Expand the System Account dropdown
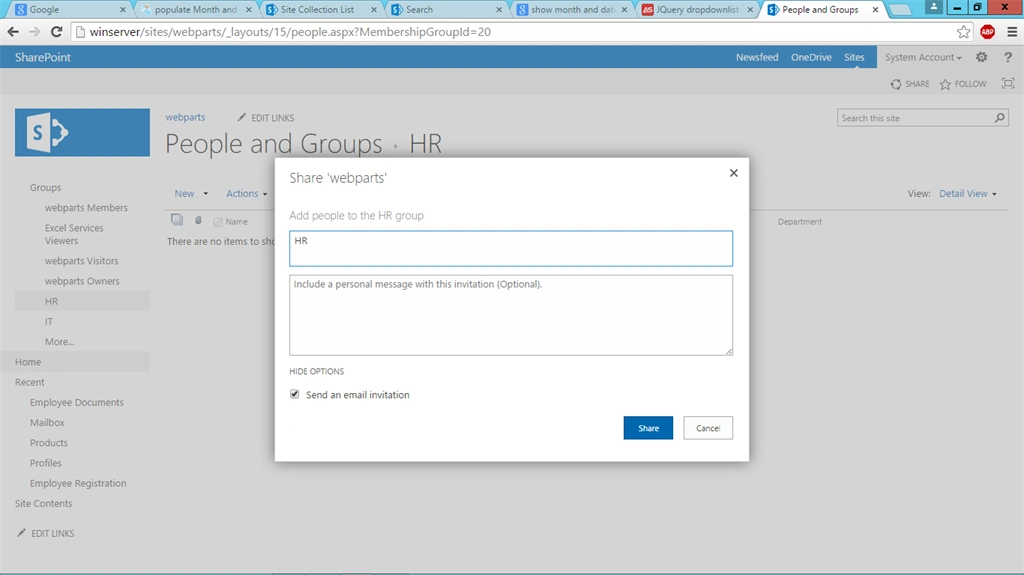This screenshot has height=575, width=1024. point(923,58)
